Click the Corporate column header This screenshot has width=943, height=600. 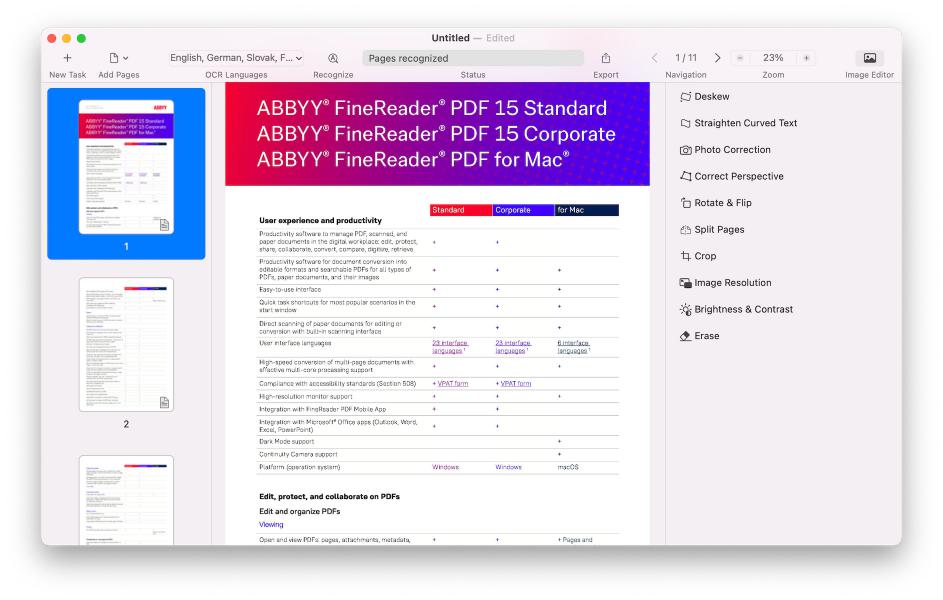[x=523, y=210]
